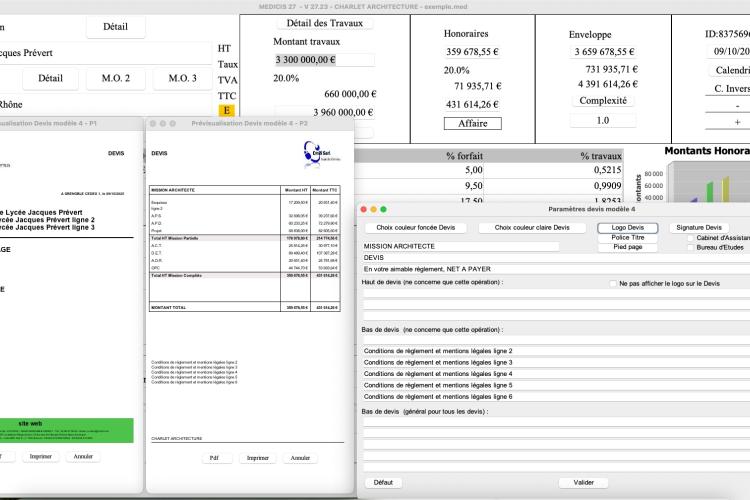Click Conditions de règlement ligne 3 field
This screenshot has height=500, width=750.
556,362
